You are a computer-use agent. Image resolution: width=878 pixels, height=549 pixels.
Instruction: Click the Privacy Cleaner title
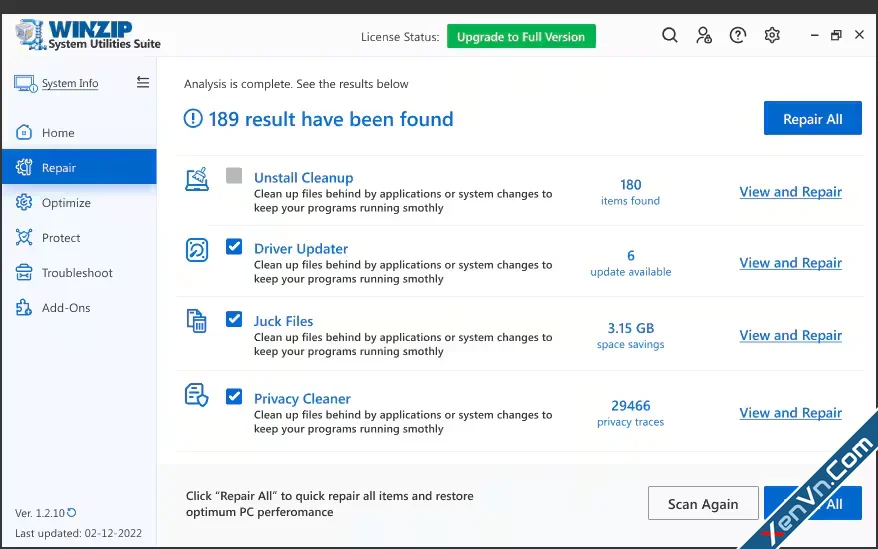(x=302, y=398)
